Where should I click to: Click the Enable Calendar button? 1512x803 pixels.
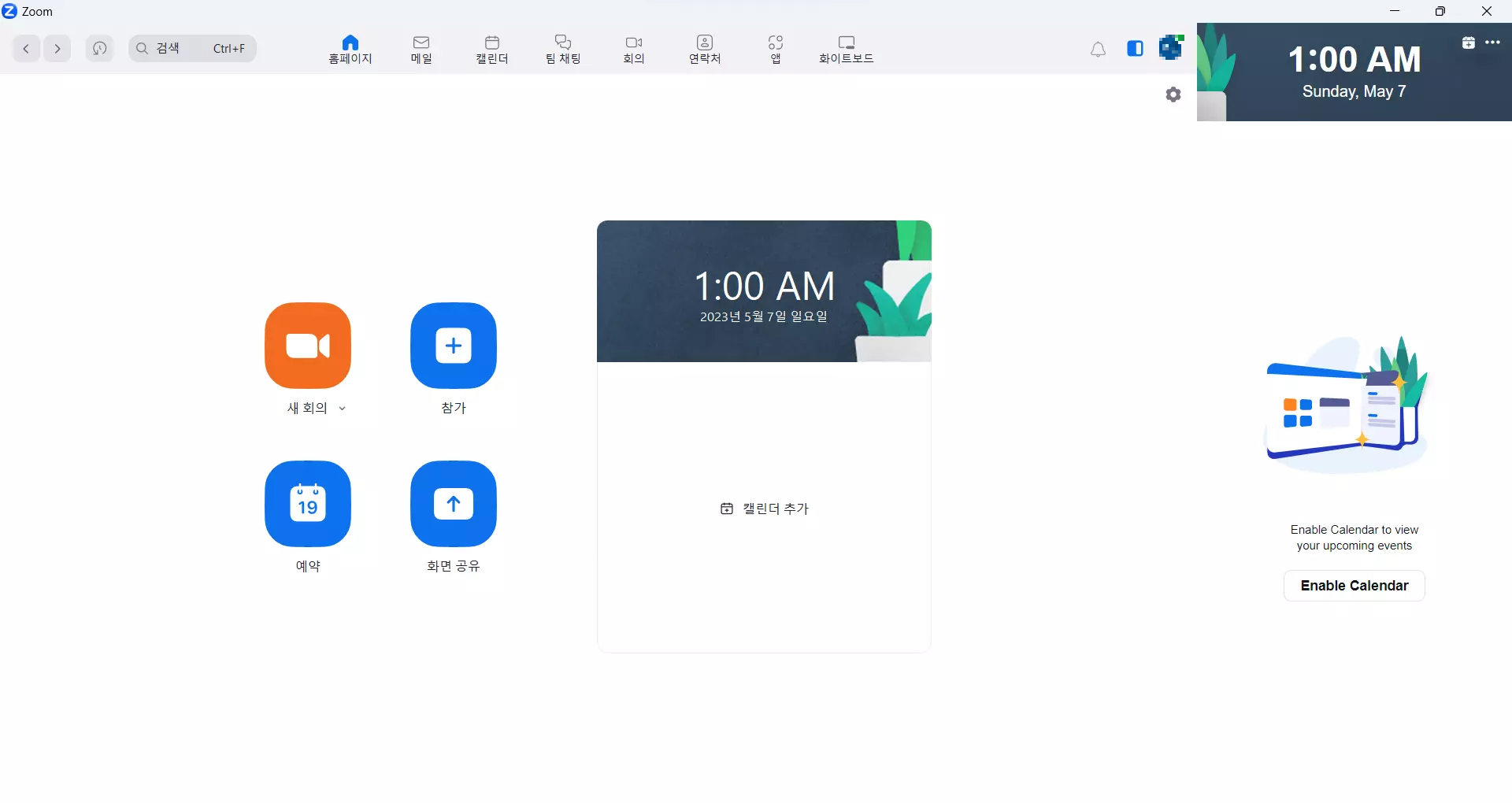pos(1354,586)
